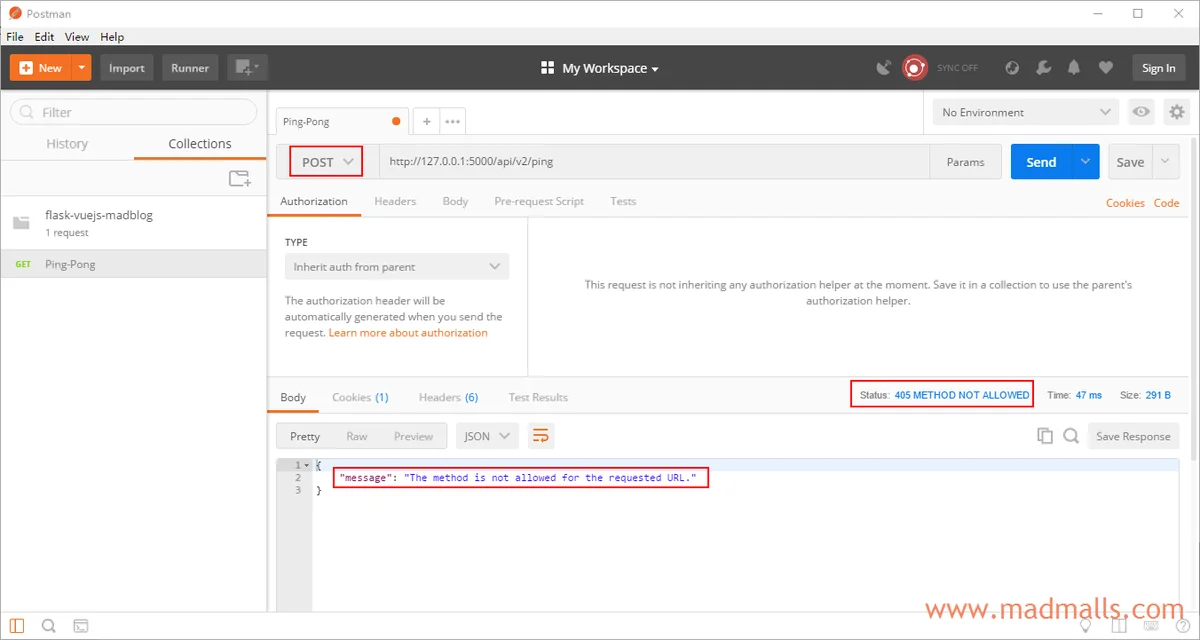Open manage environments gear icon

[x=1177, y=112]
